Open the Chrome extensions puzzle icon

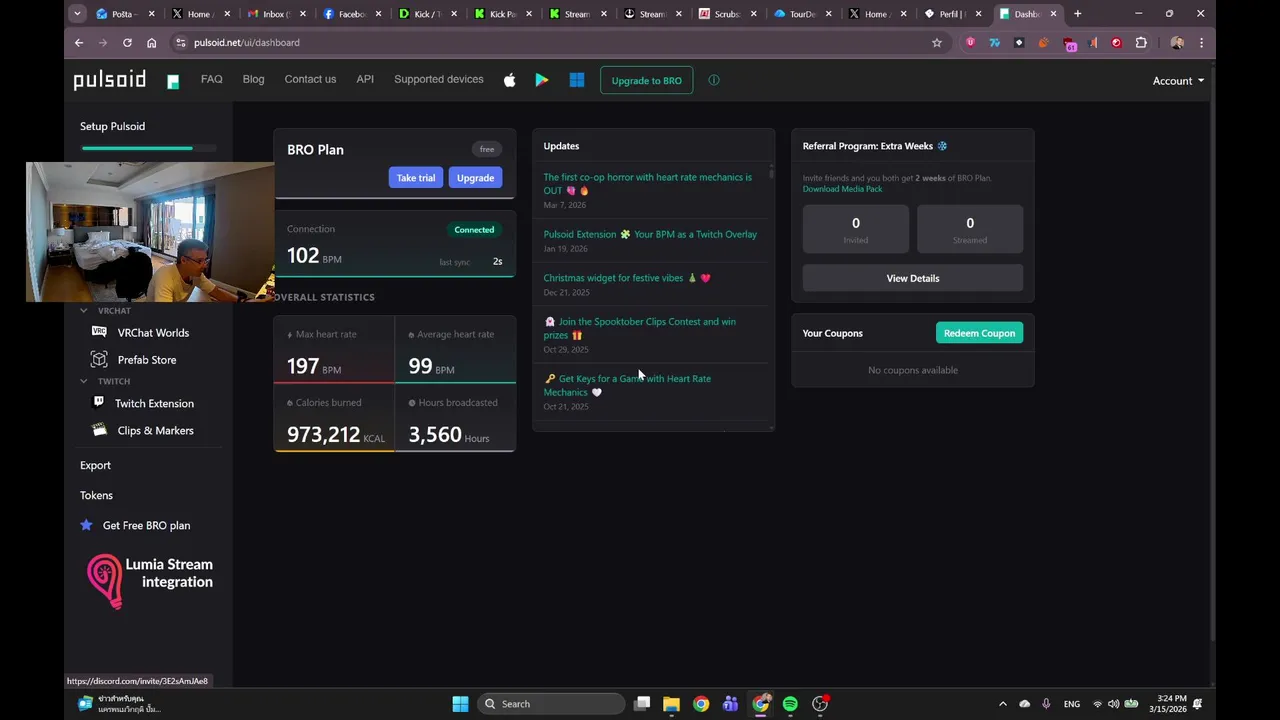coord(1141,43)
